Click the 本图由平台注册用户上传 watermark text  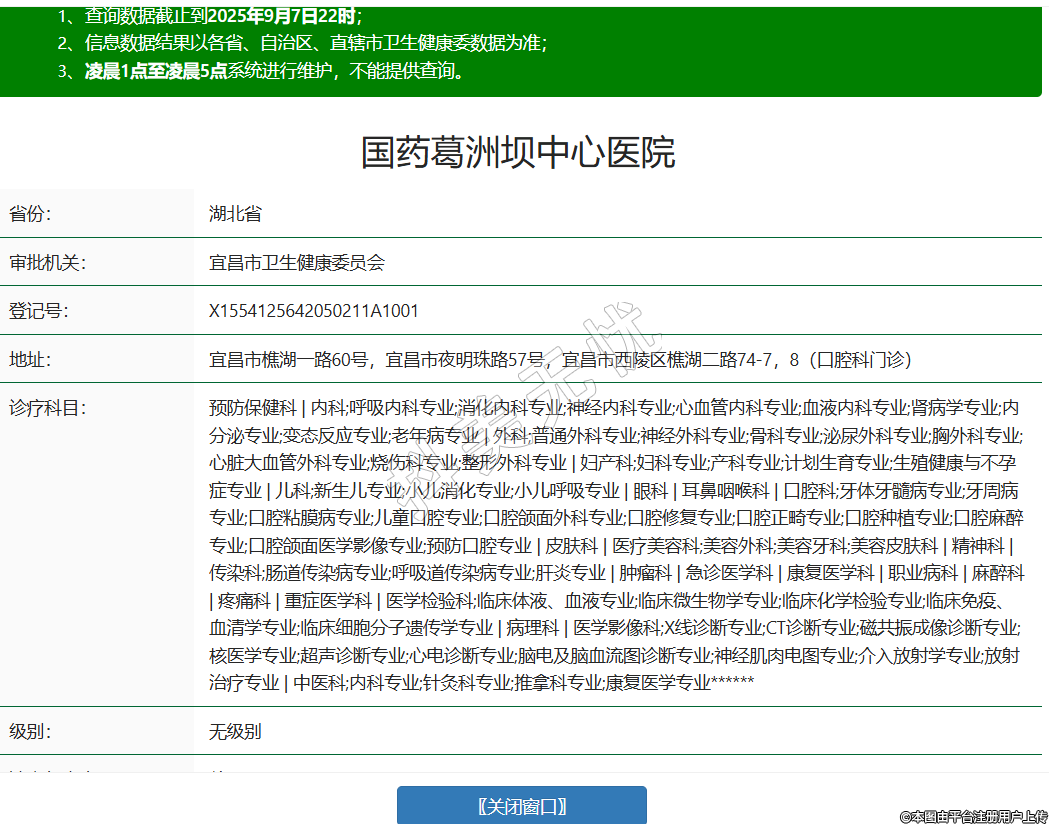(x=973, y=816)
